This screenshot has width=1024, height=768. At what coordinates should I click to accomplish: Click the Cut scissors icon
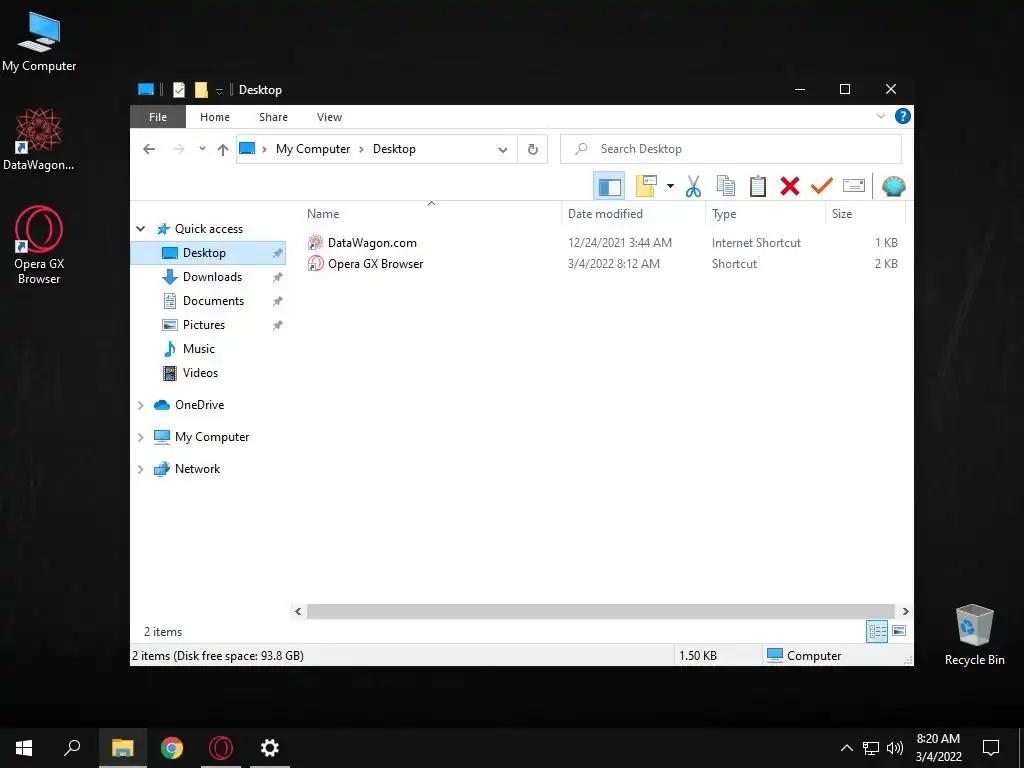[x=694, y=187]
